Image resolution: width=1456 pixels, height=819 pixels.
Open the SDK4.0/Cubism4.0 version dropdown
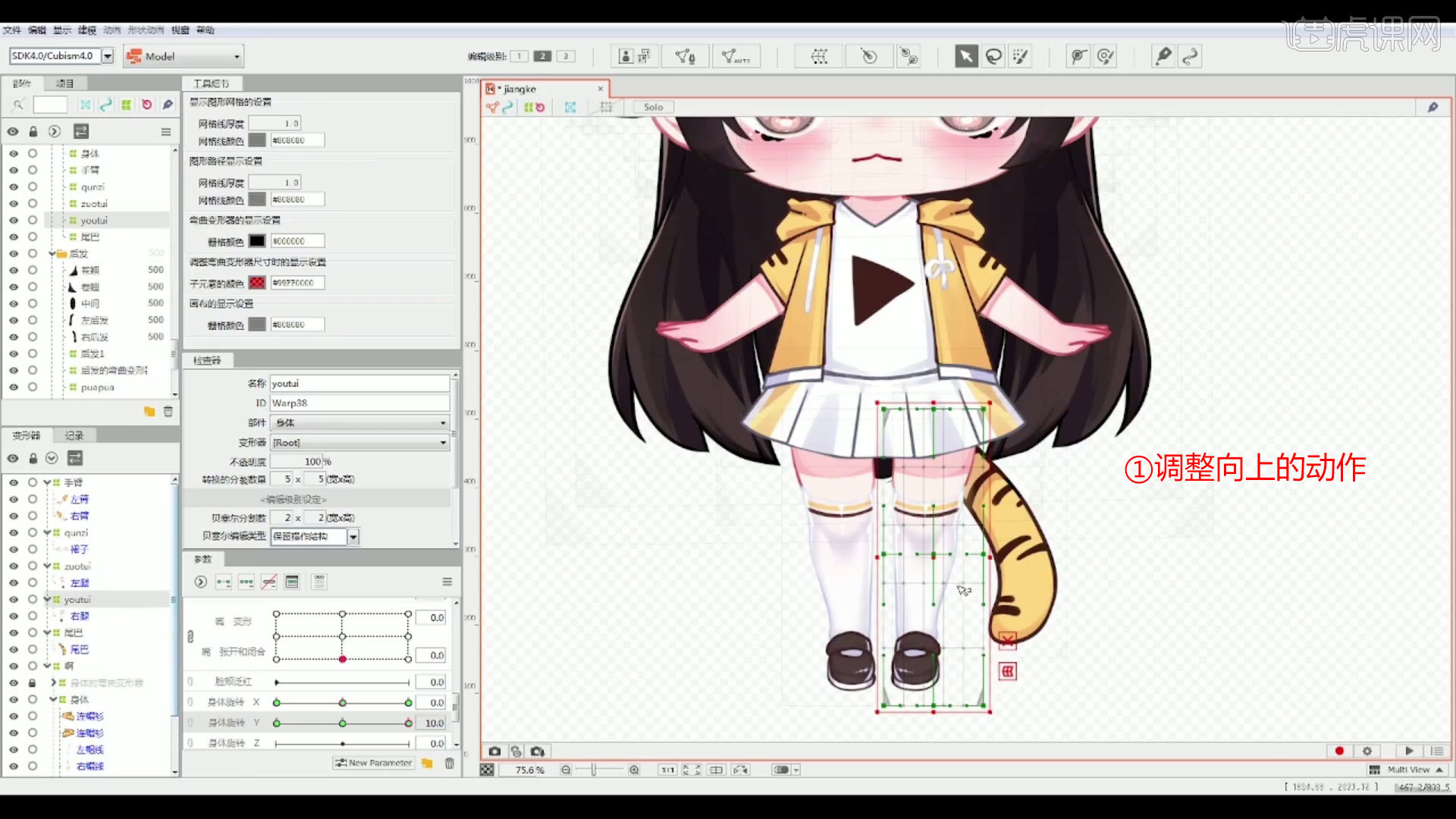coord(108,56)
